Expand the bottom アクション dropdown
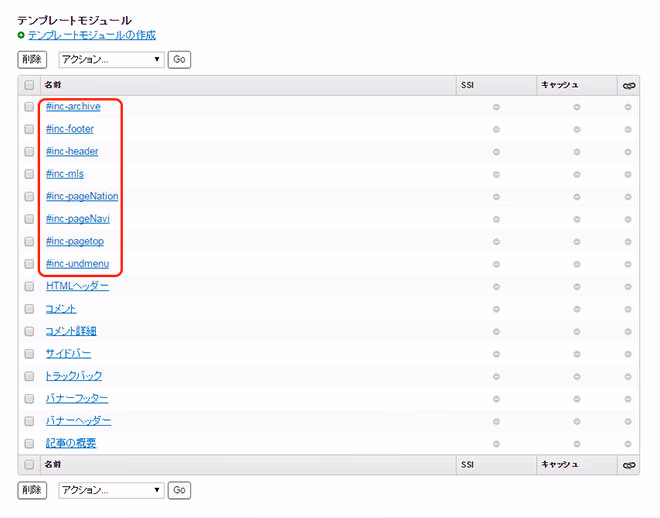 (x=111, y=490)
